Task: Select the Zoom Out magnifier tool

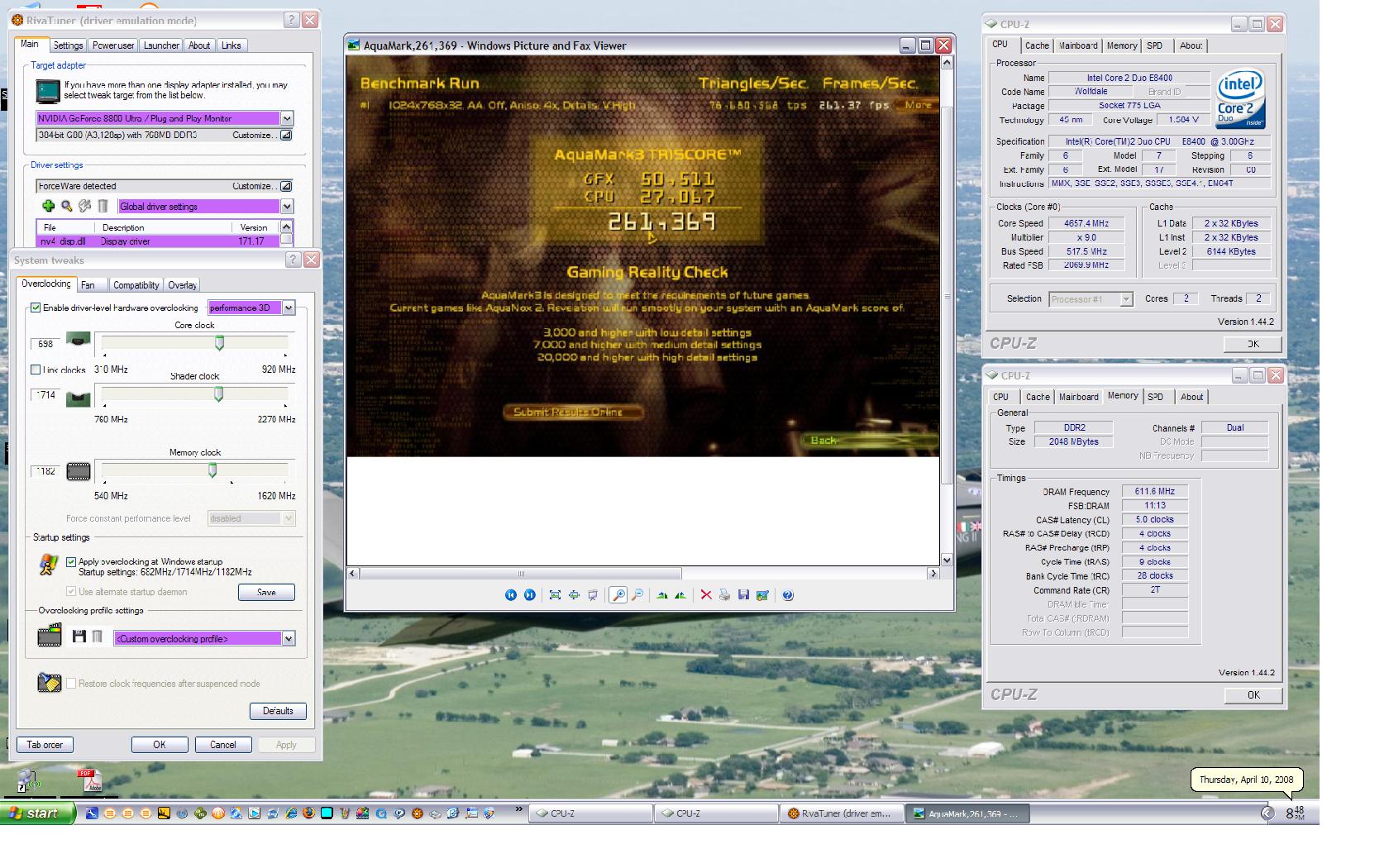Action: click(x=637, y=595)
